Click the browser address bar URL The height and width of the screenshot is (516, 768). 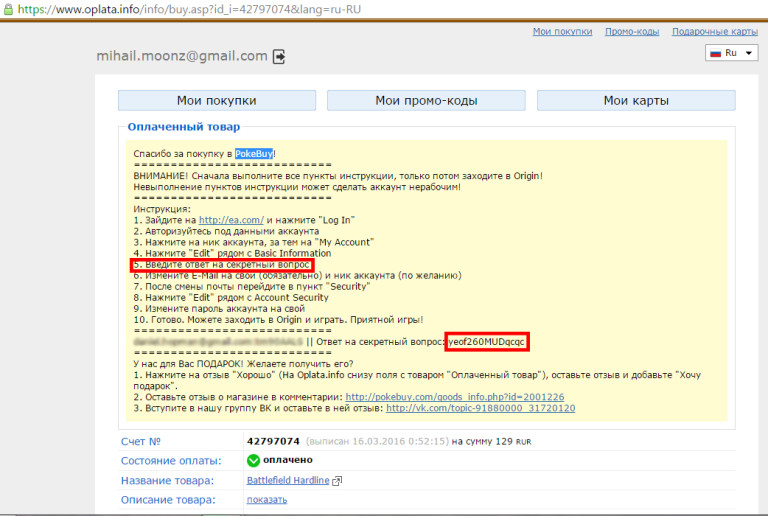(x=190, y=9)
